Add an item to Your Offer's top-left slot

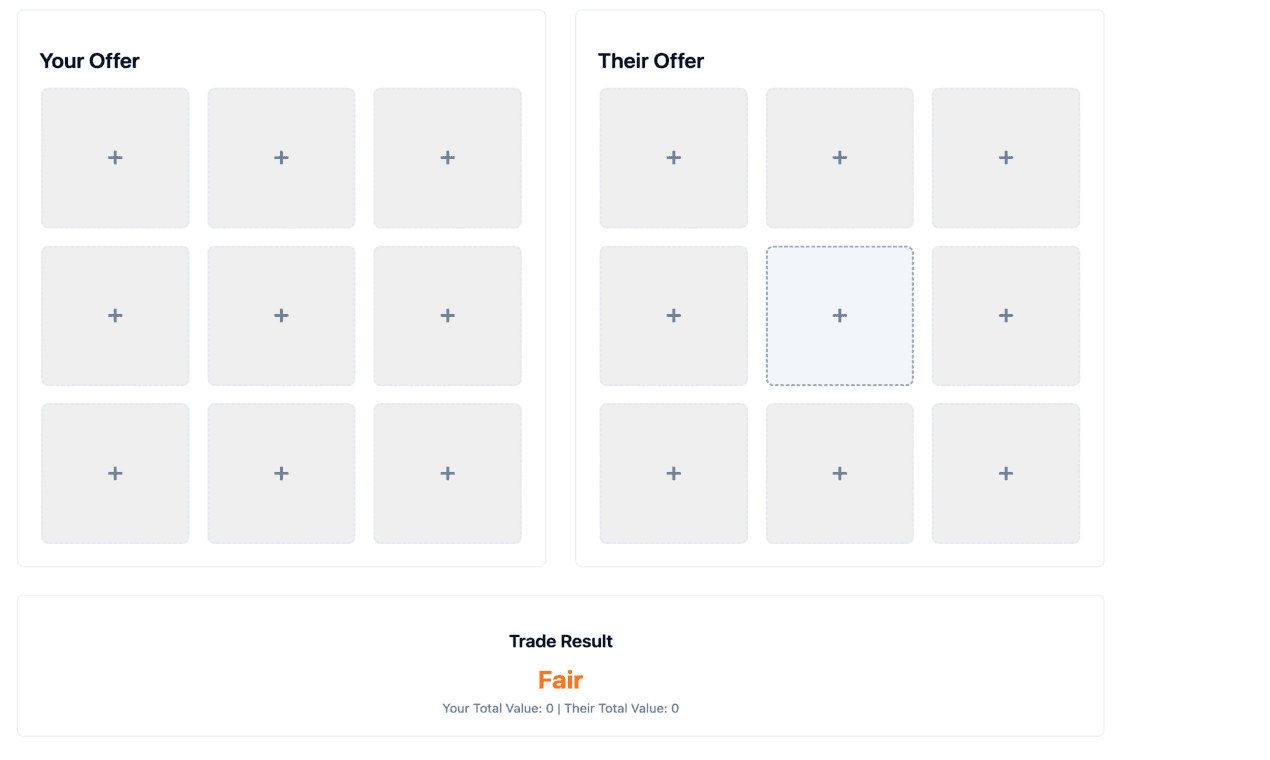click(114, 157)
